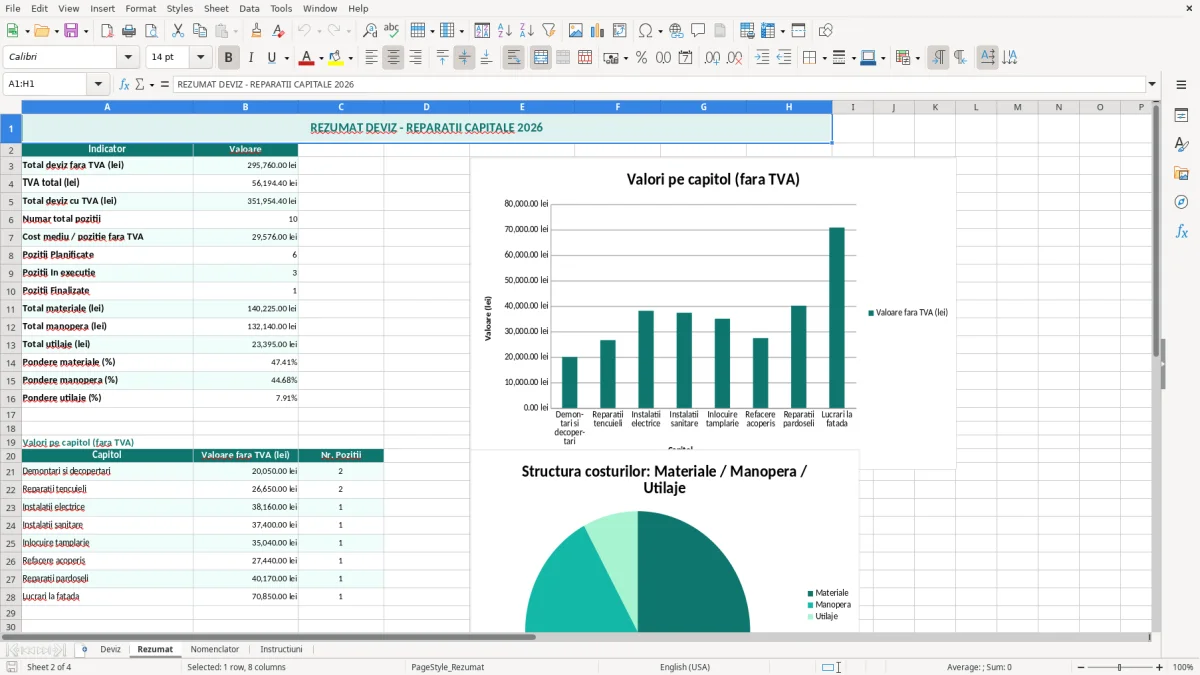Toggle Merge and Center Cells
The width and height of the screenshot is (1200, 675).
540,58
